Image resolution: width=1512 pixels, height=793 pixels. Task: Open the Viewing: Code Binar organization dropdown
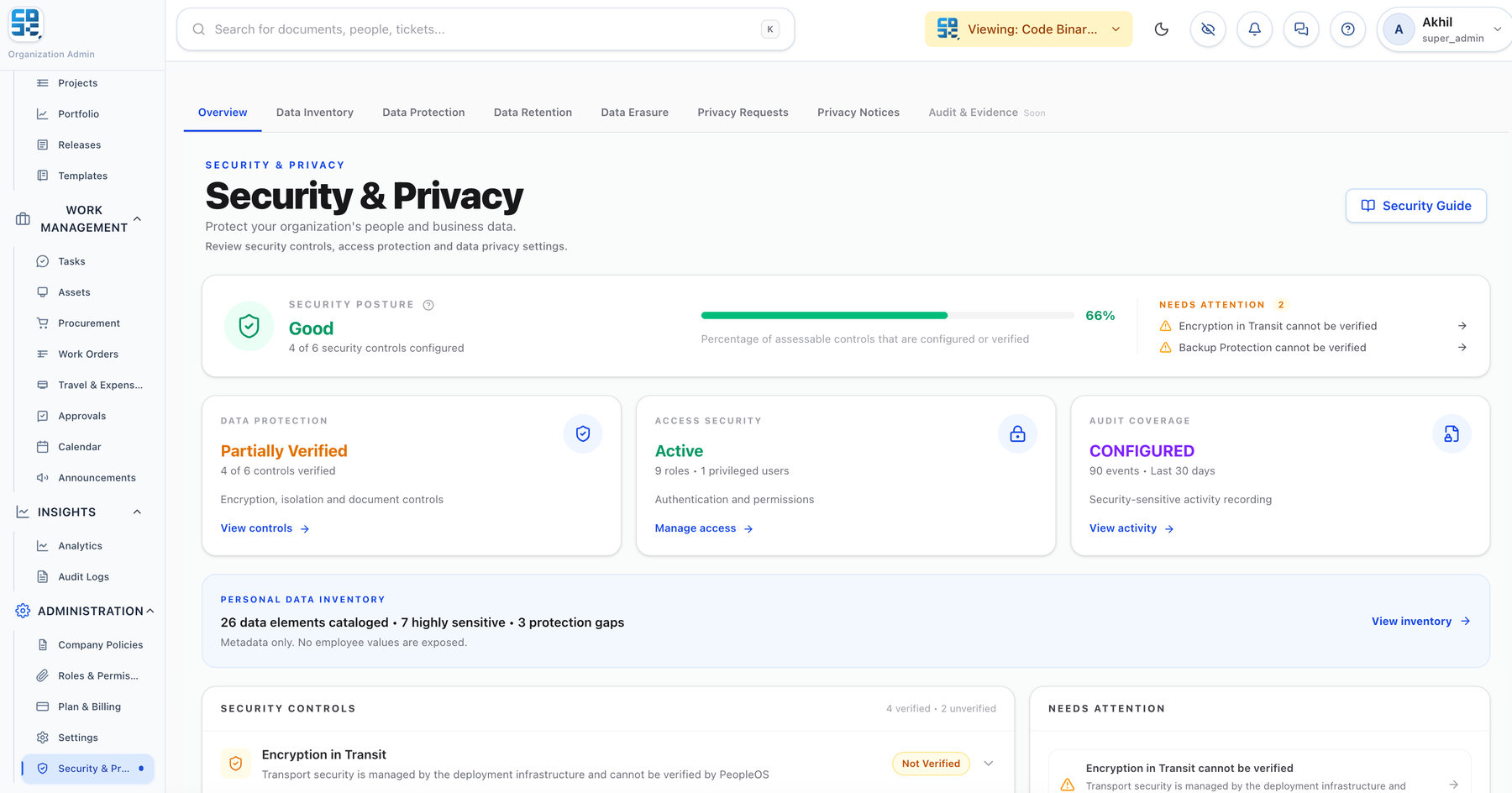[x=1029, y=29]
